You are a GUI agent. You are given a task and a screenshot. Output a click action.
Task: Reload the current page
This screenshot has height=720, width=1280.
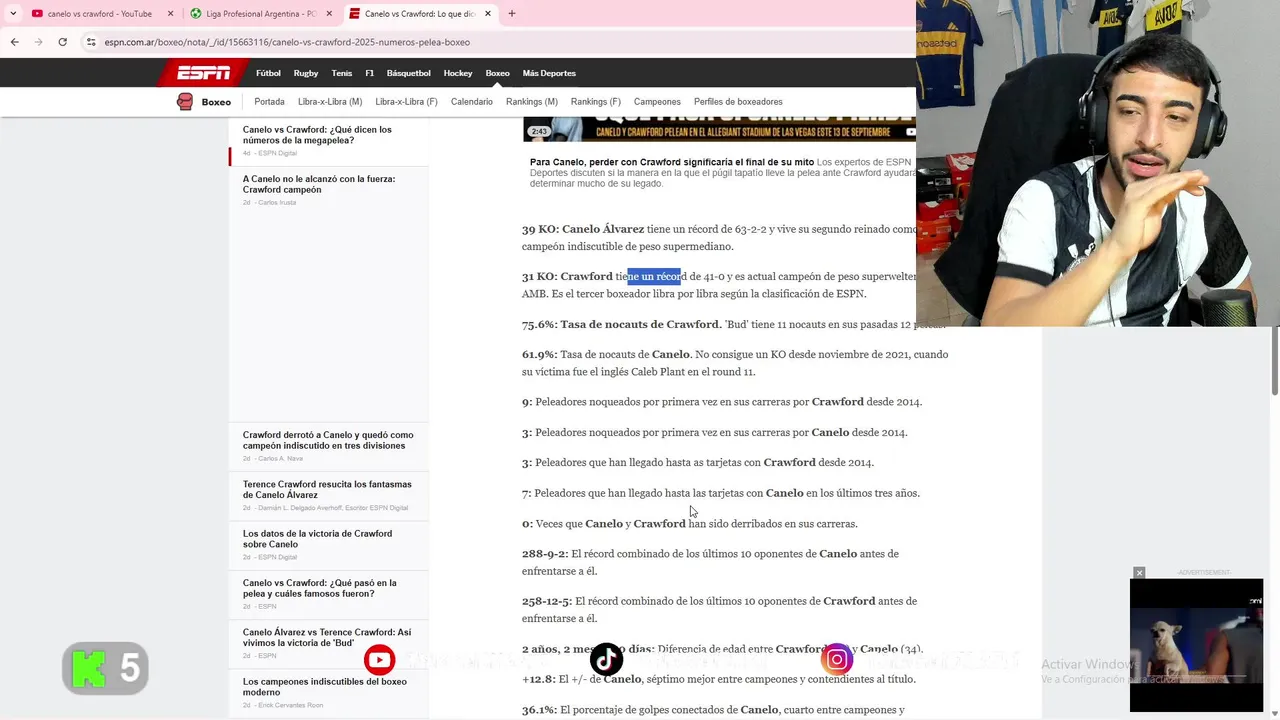(63, 42)
